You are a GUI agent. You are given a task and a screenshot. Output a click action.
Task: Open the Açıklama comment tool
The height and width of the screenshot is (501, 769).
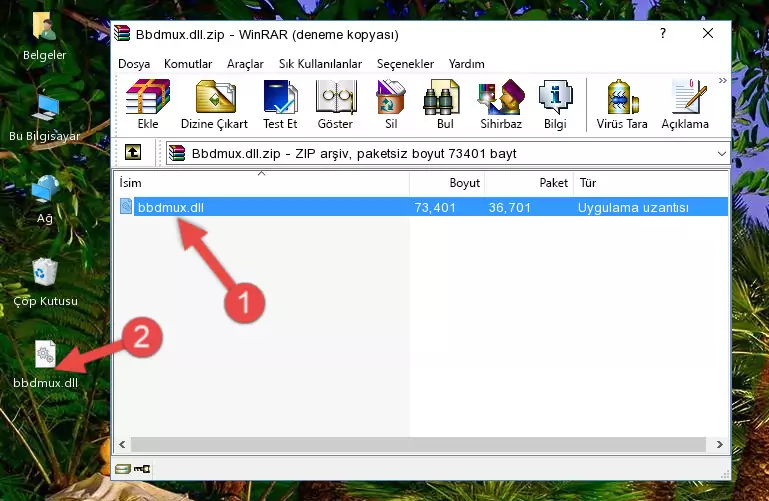[x=685, y=104]
